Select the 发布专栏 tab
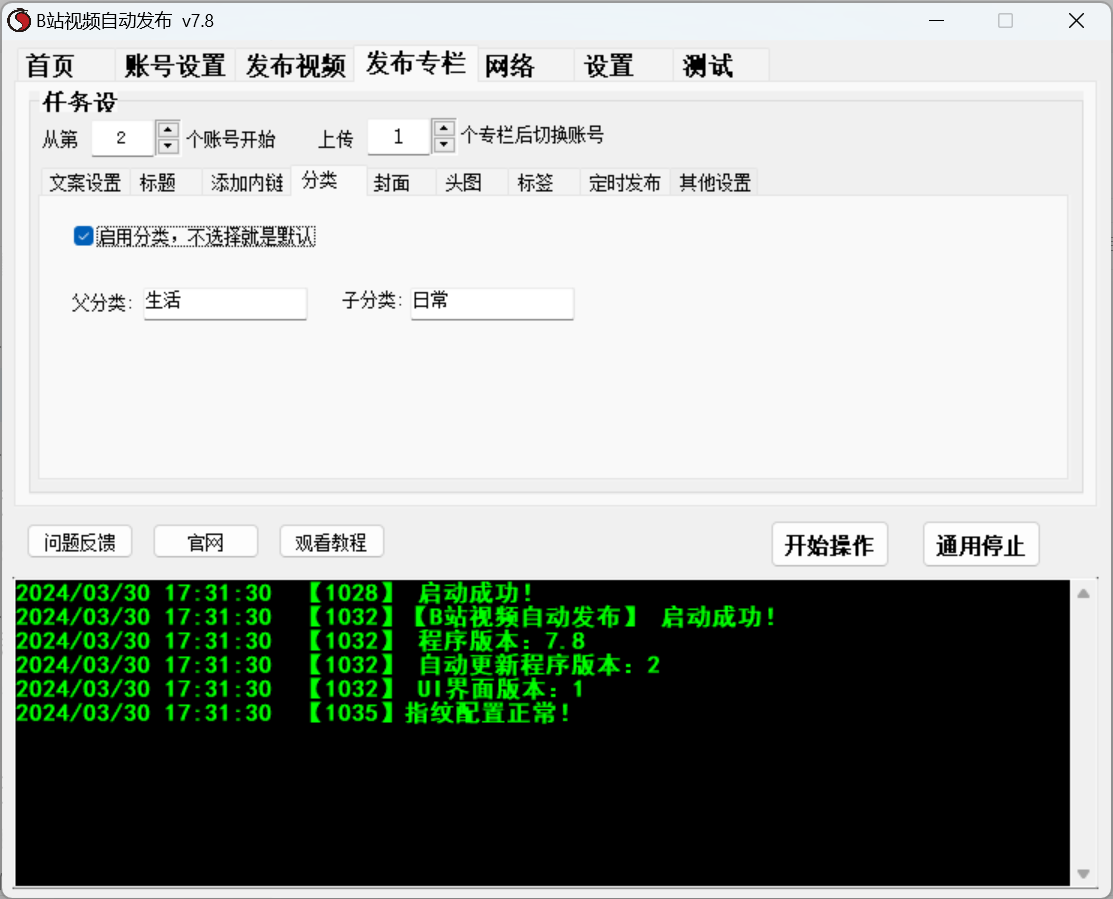Screen dimensions: 1113x899 click(415, 64)
